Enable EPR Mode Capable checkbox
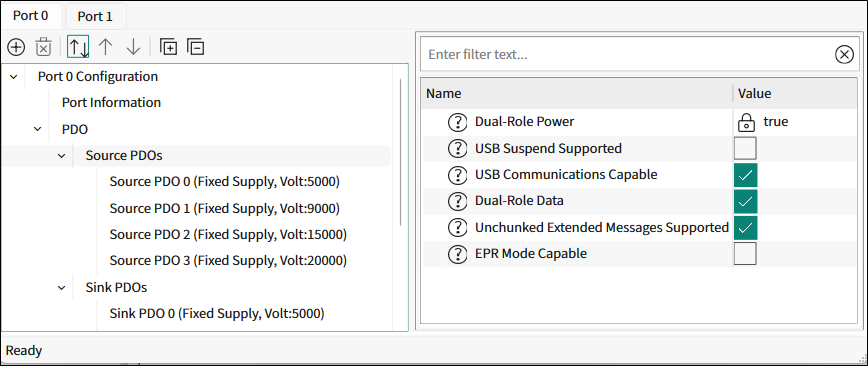868x366 pixels. point(745,254)
